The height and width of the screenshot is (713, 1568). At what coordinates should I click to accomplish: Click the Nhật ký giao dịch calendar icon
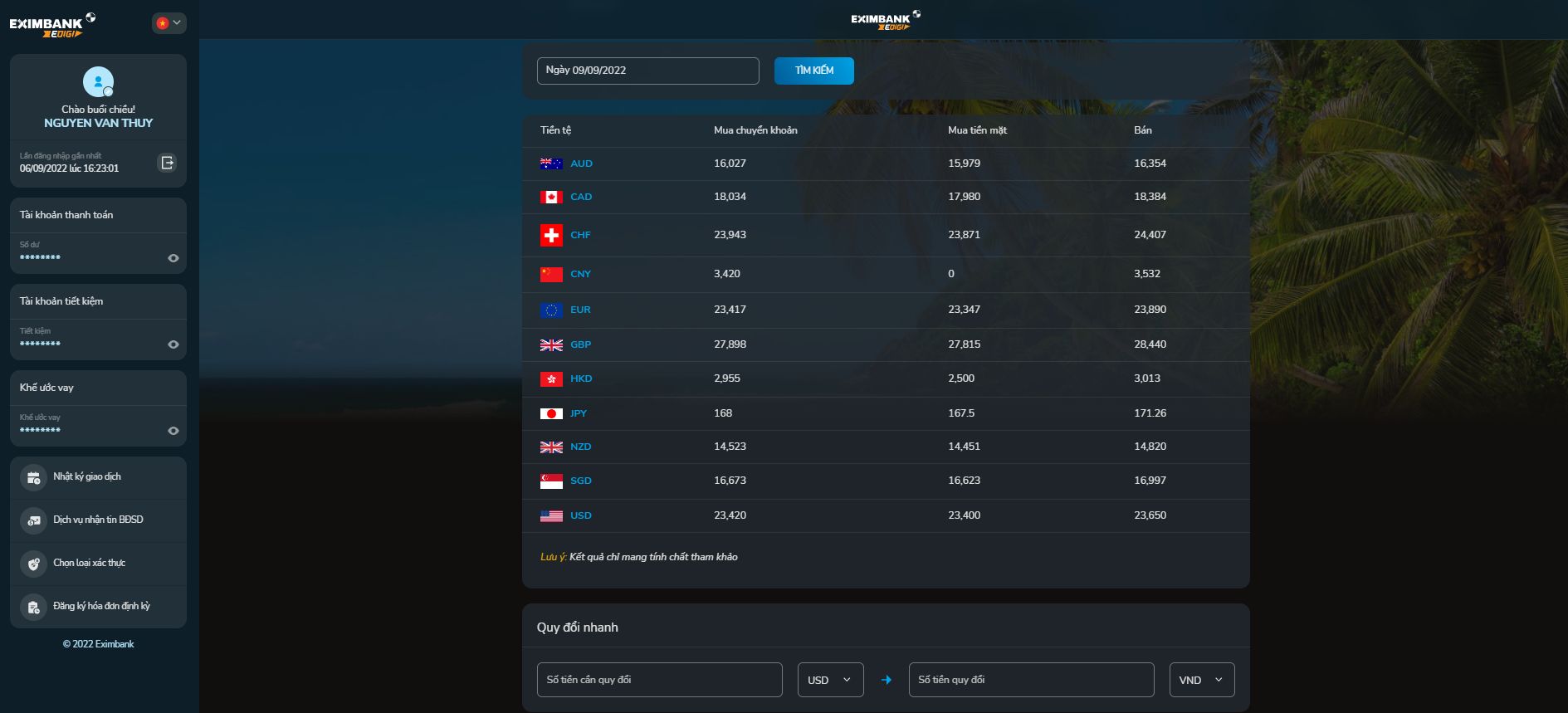[x=33, y=477]
